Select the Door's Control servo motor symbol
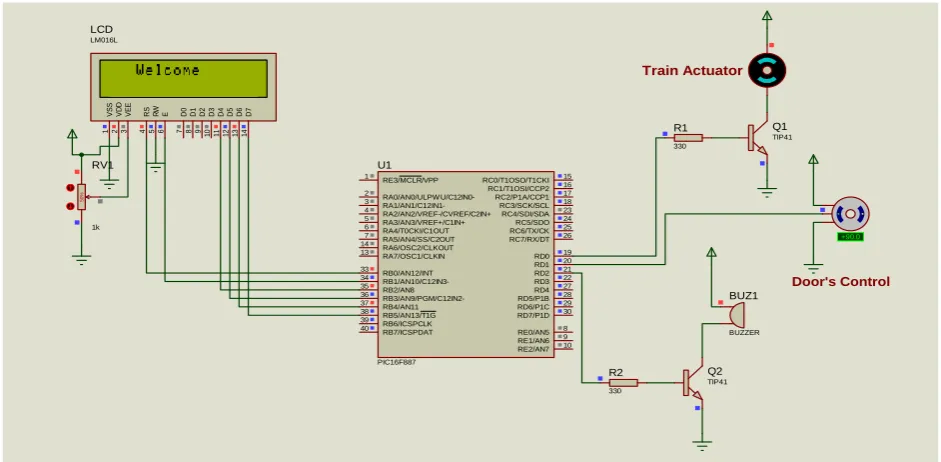Screen dimensions: 941x462 coord(850,214)
